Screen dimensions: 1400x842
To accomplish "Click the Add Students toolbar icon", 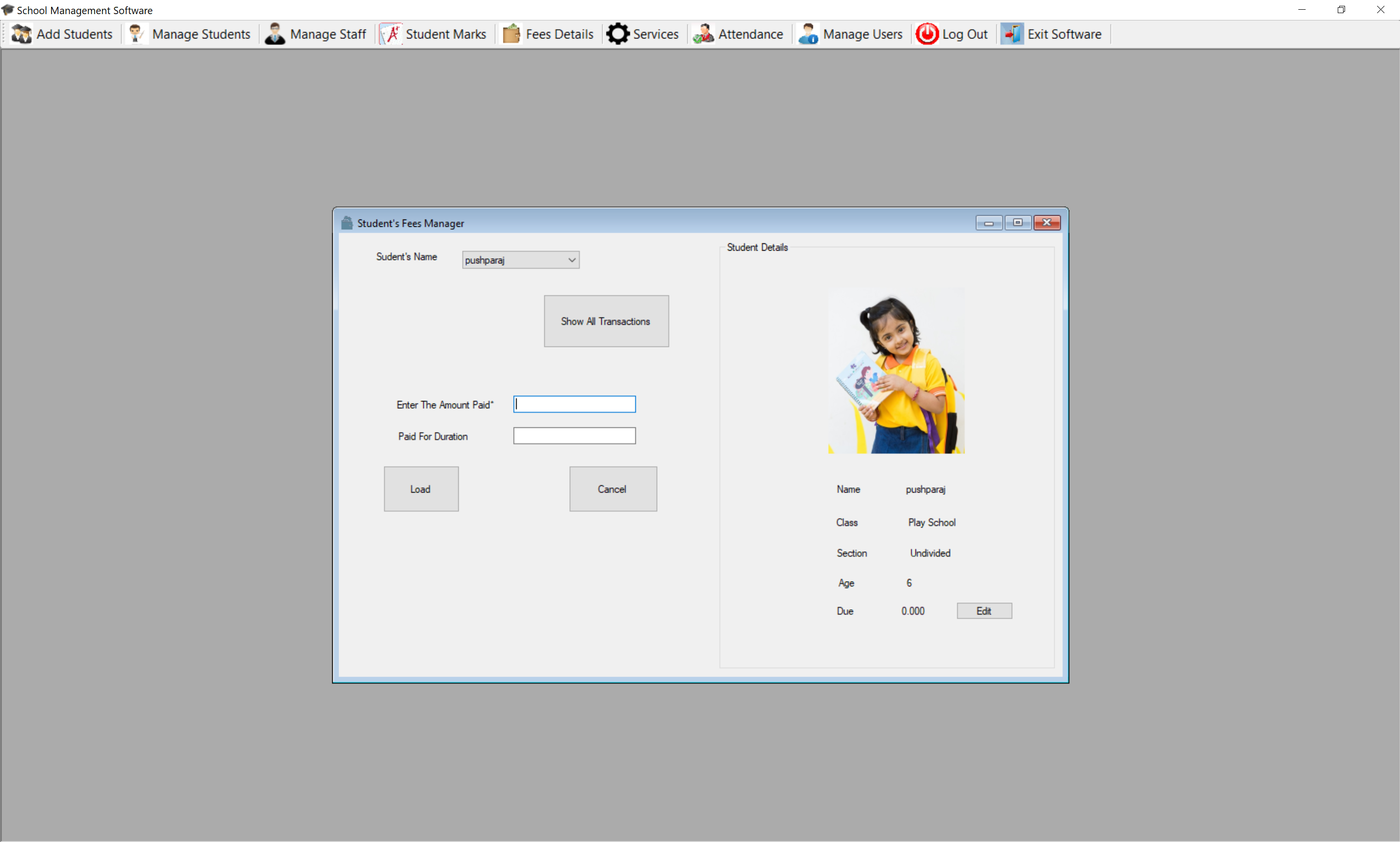I will [x=21, y=34].
